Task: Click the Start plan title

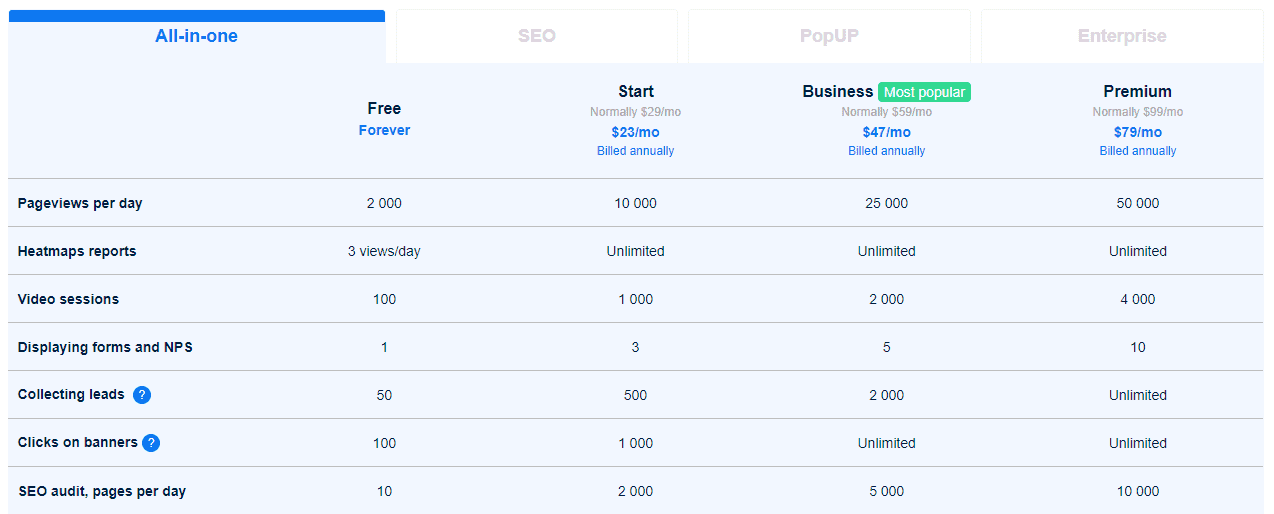Action: pos(636,91)
